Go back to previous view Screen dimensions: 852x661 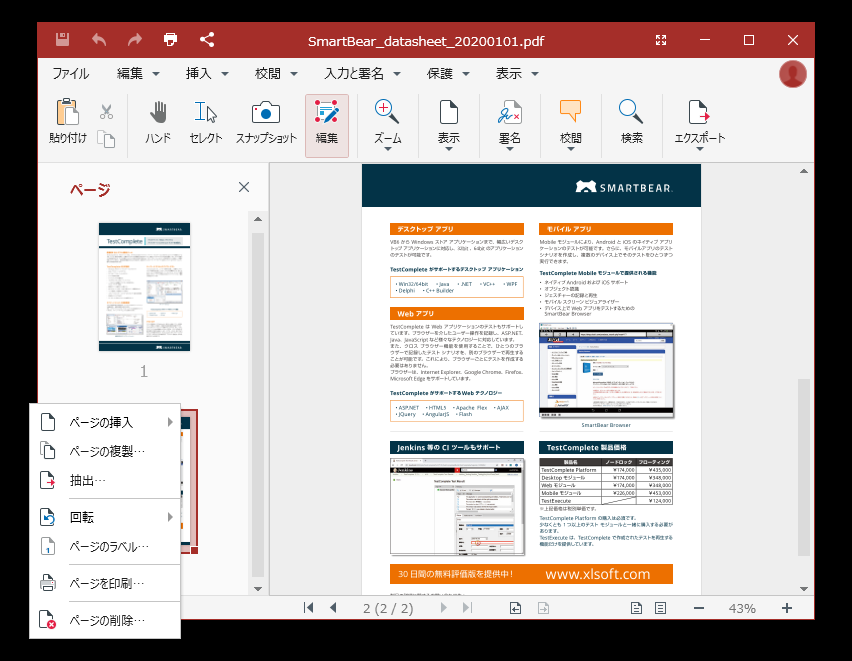click(515, 608)
